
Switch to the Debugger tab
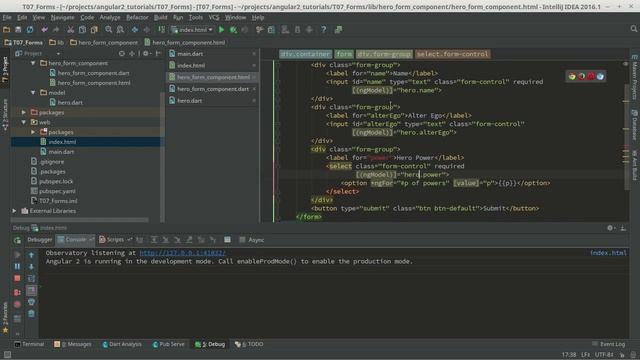click(40, 240)
